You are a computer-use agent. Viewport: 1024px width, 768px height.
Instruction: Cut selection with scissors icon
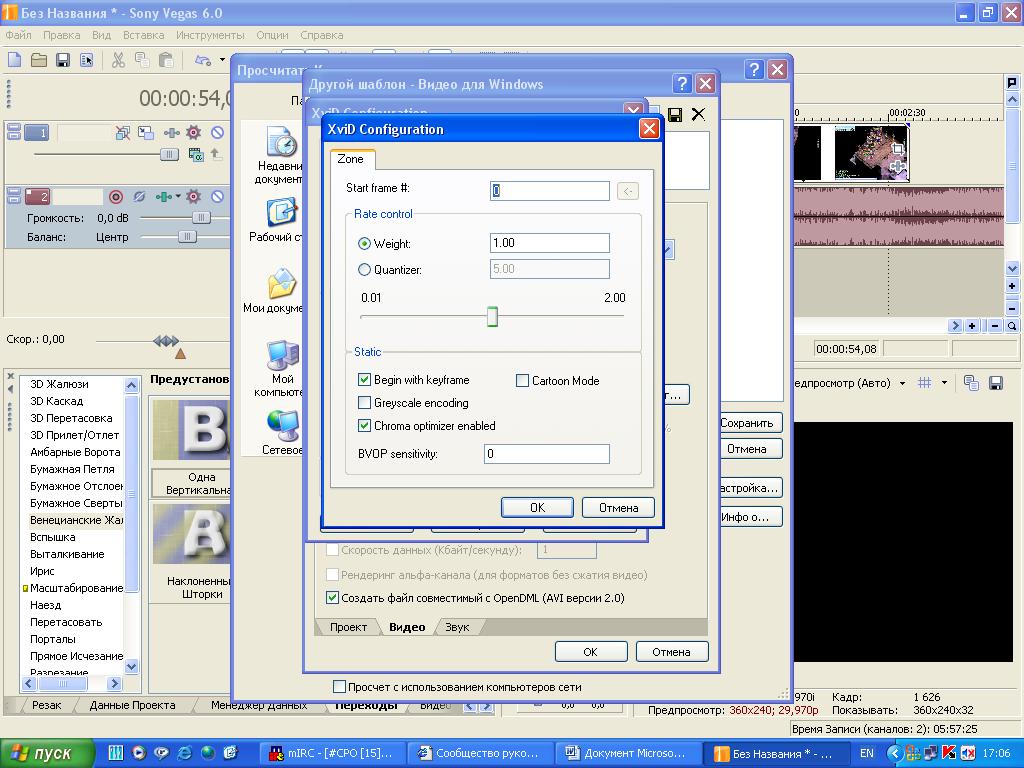(x=118, y=60)
